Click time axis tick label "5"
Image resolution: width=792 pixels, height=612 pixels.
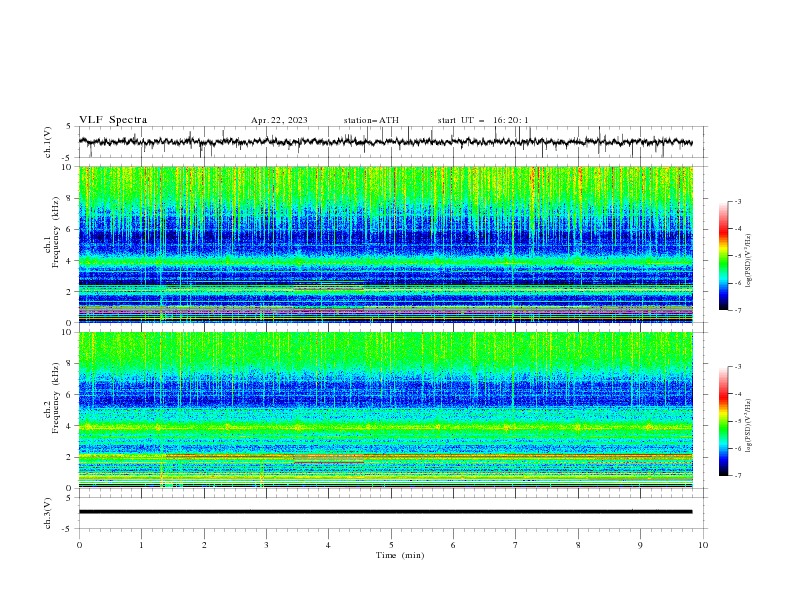coord(391,545)
